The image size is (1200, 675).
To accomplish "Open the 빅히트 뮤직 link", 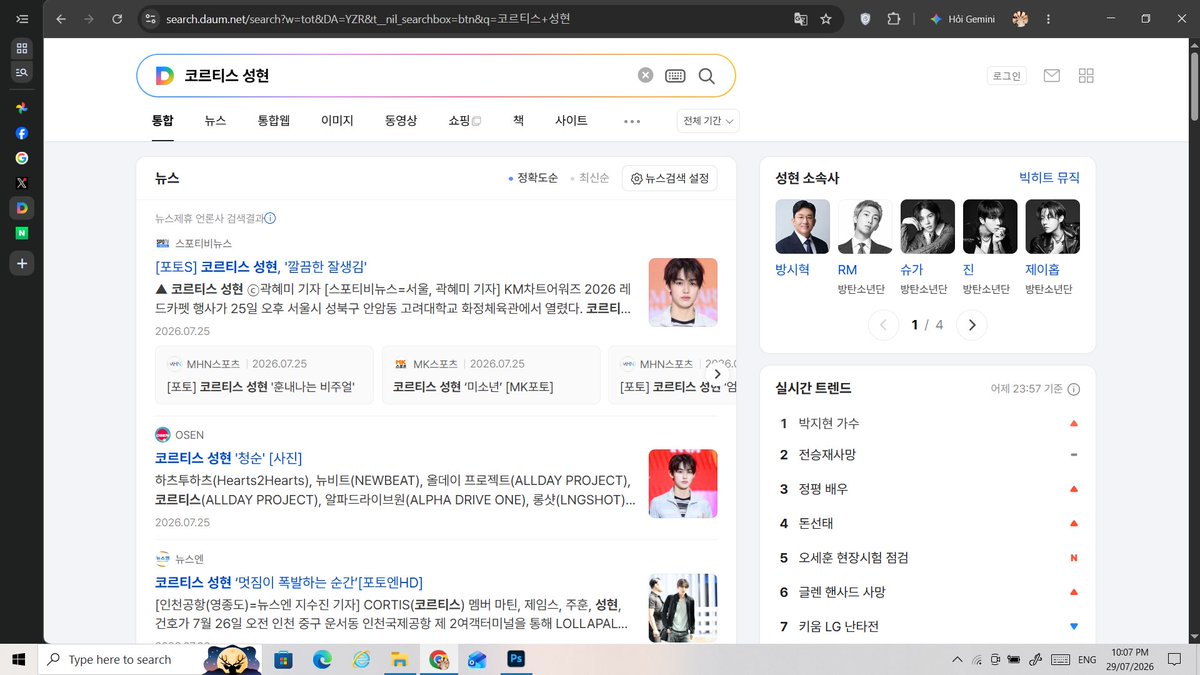I will 1049,177.
